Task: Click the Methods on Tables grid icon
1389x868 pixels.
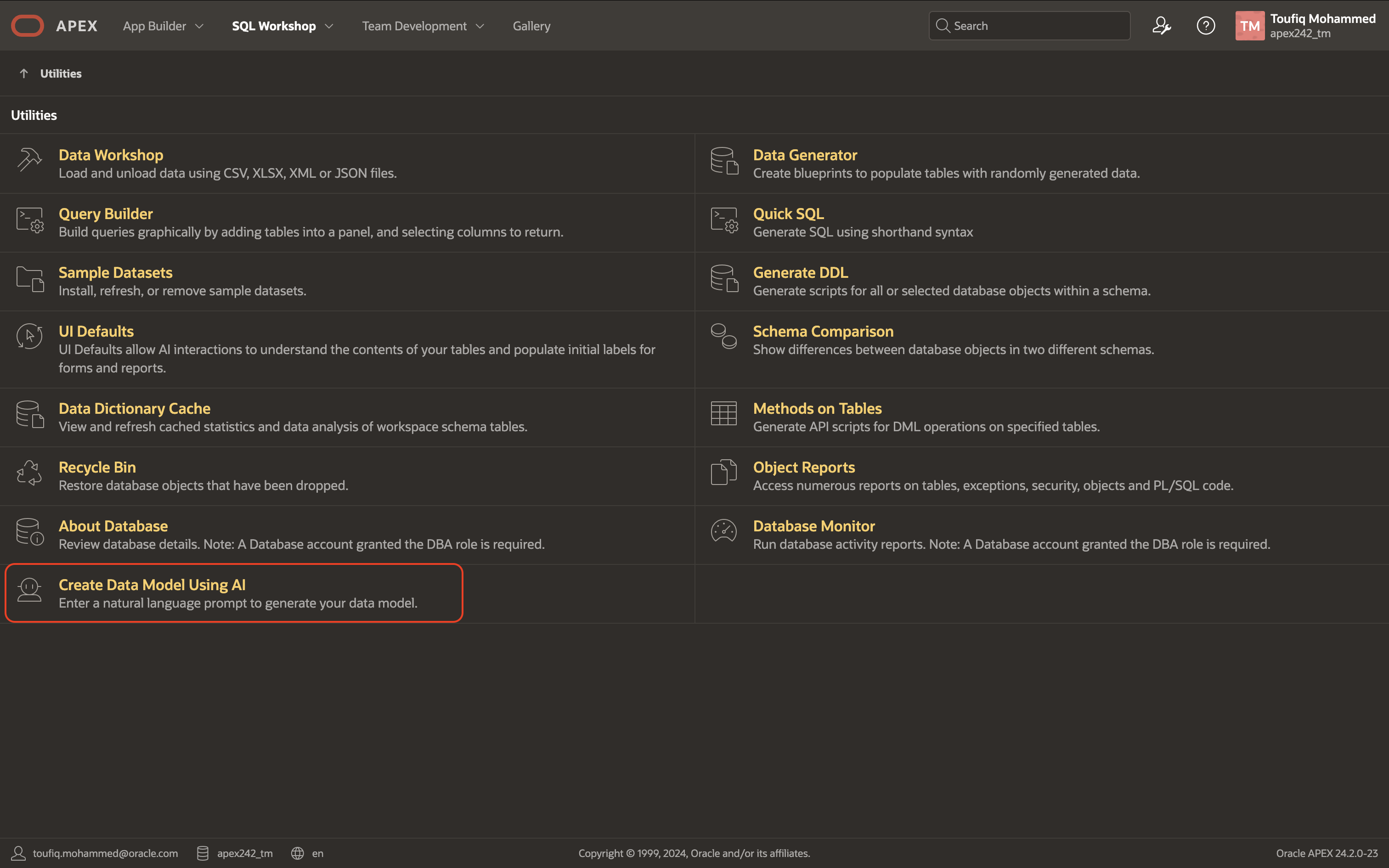Action: (x=724, y=414)
